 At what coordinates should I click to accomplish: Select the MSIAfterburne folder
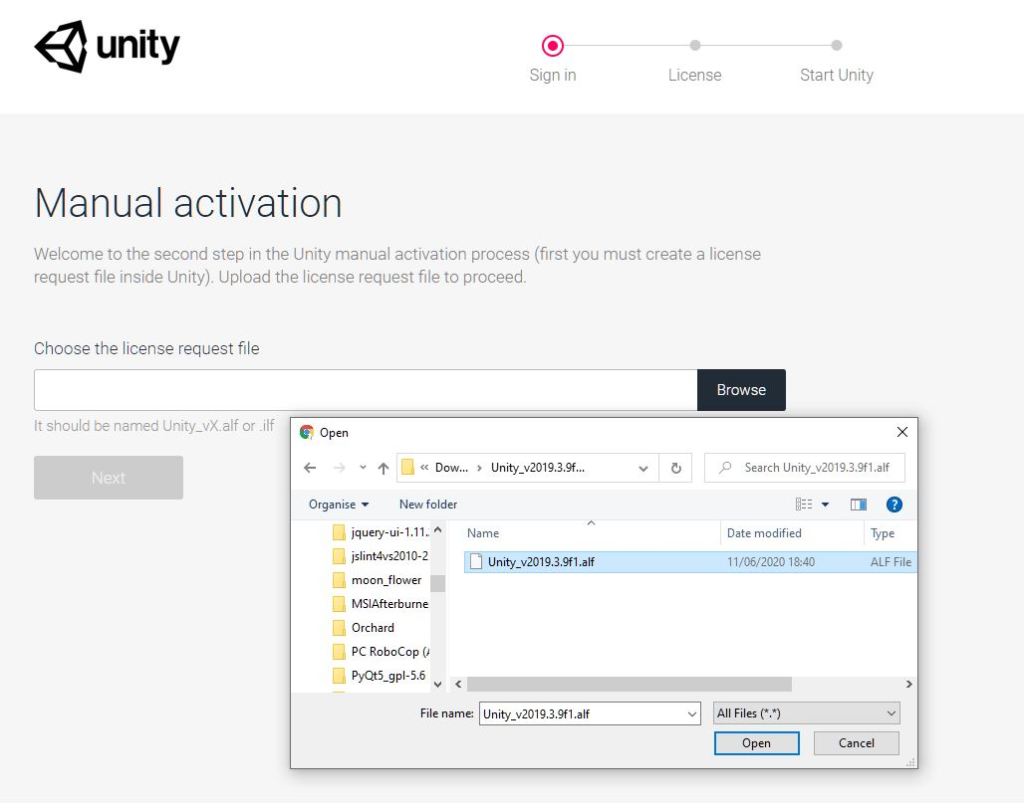pyautogui.click(x=381, y=604)
